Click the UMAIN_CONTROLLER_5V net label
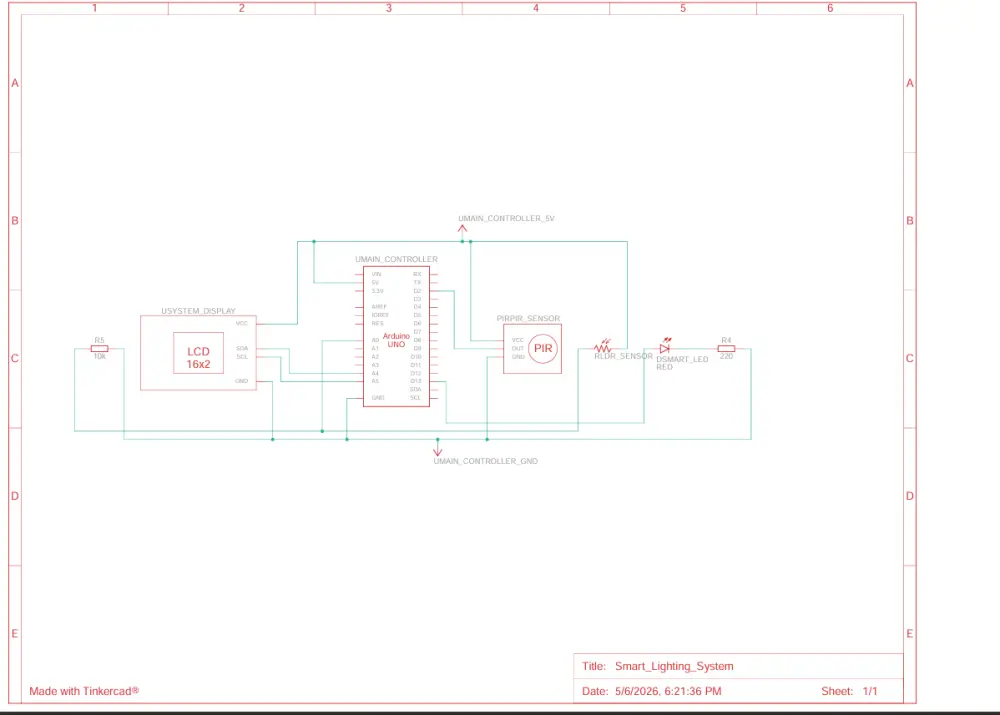Viewport: 1000px width, 715px height. tap(506, 218)
